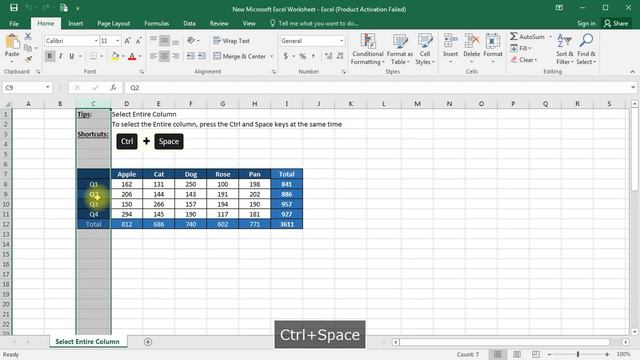The image size is (640, 360).
Task: Align text right in the cell
Action: point(176,56)
